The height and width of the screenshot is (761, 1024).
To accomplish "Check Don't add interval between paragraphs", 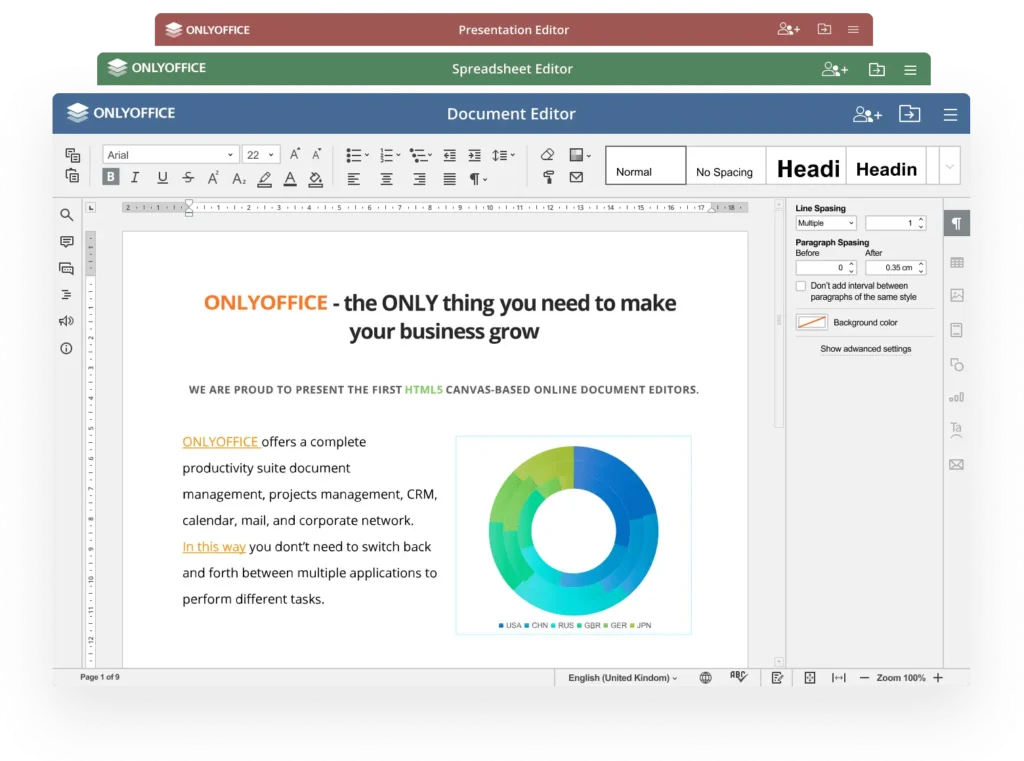I will (x=801, y=286).
